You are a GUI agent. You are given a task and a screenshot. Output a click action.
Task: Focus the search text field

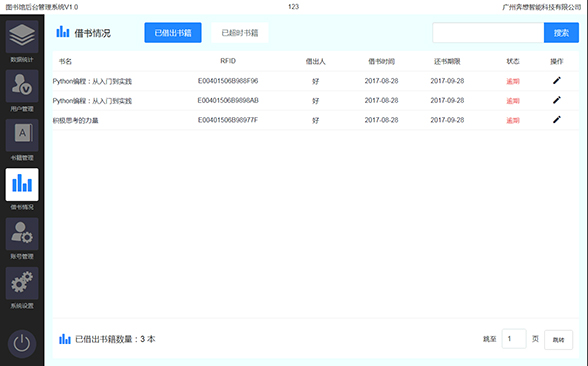tap(488, 33)
